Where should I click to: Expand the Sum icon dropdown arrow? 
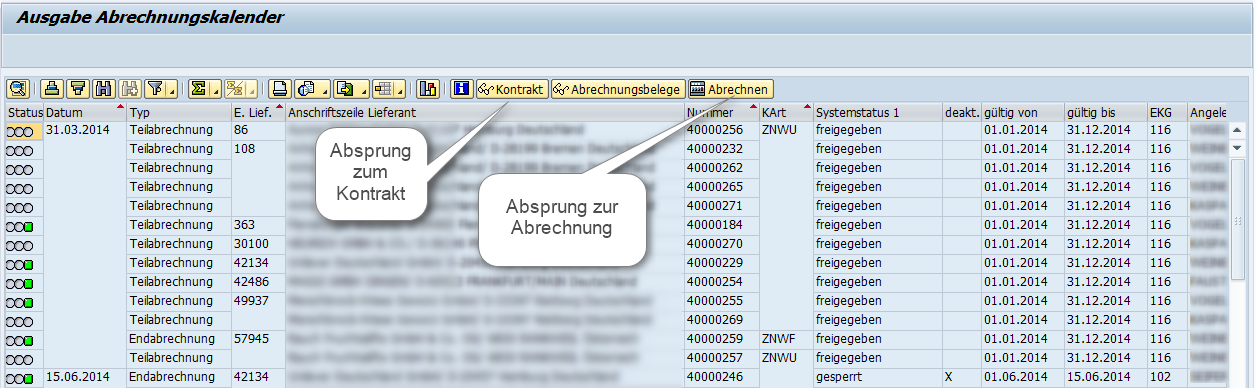click(217, 89)
